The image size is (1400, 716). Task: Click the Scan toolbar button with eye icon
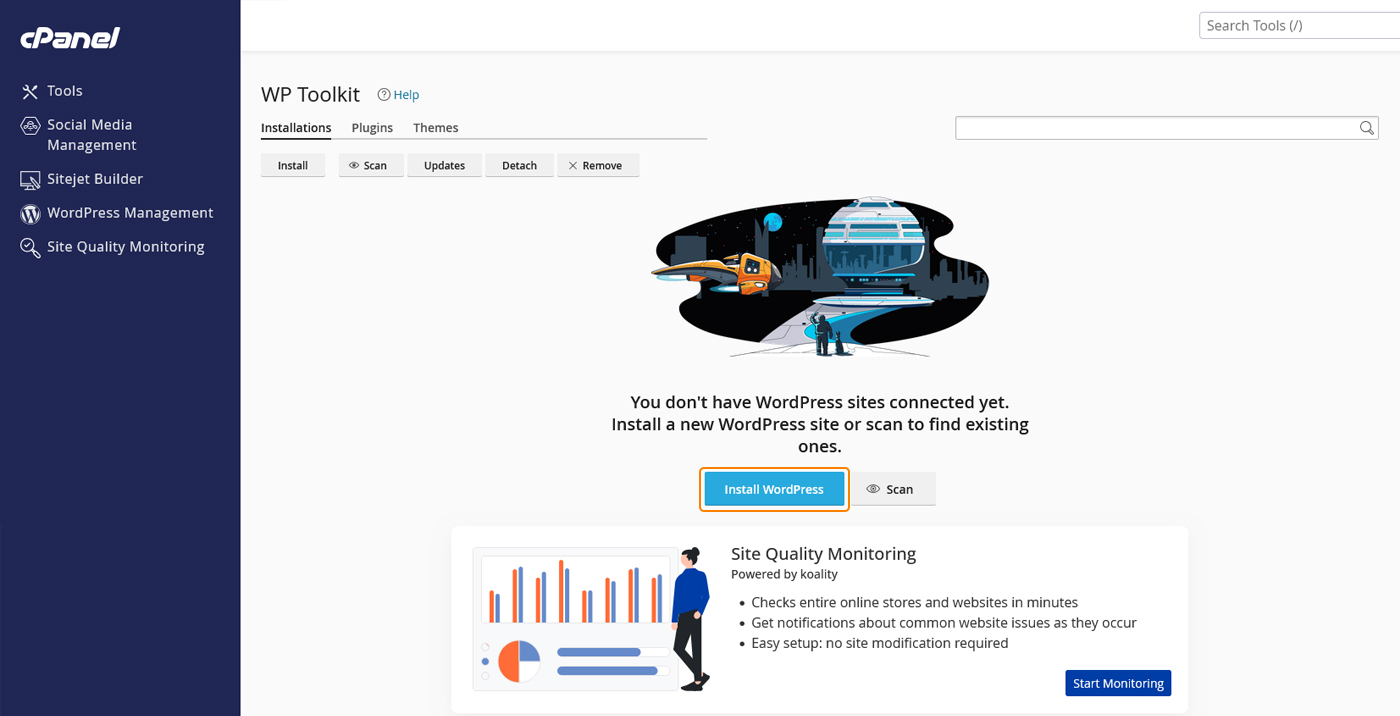371,166
